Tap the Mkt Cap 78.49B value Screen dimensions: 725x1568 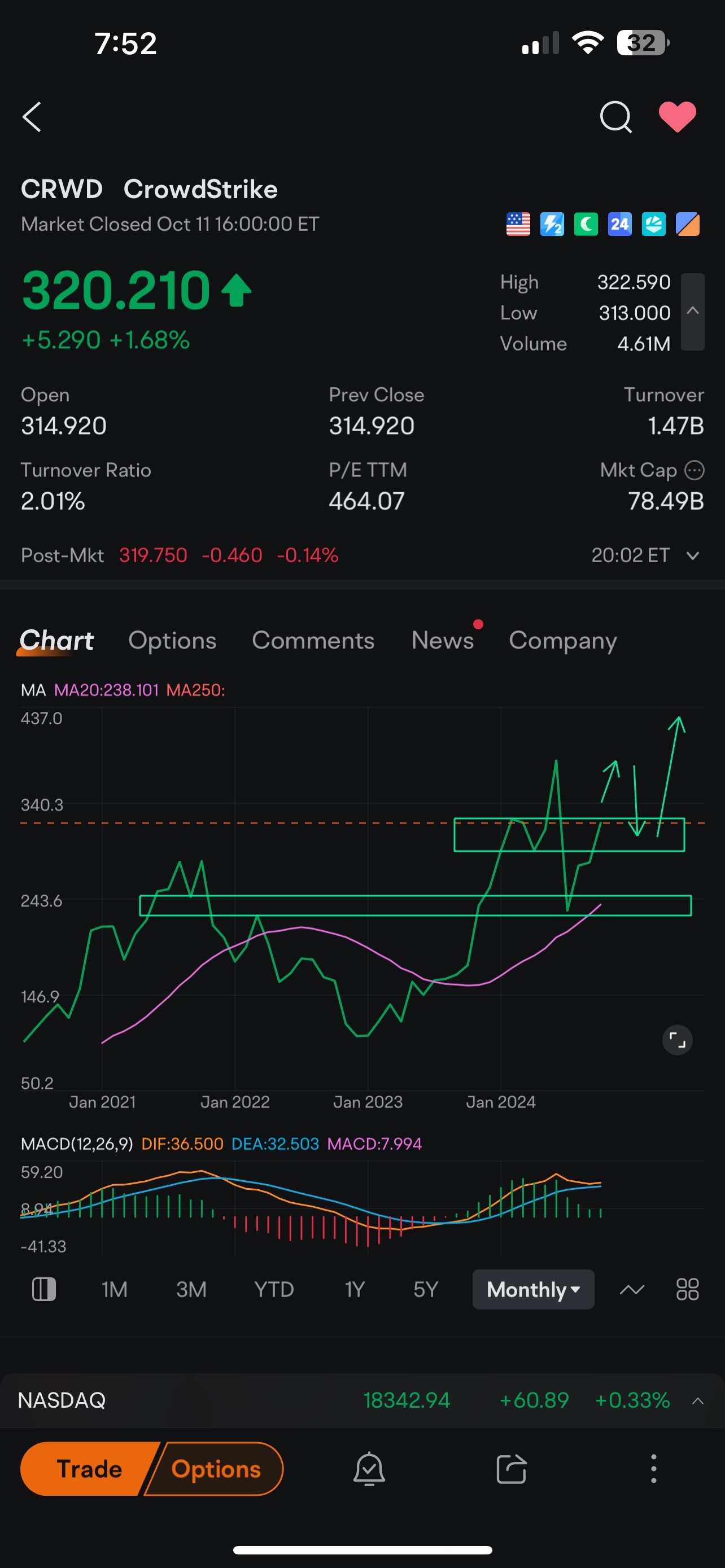coord(666,501)
